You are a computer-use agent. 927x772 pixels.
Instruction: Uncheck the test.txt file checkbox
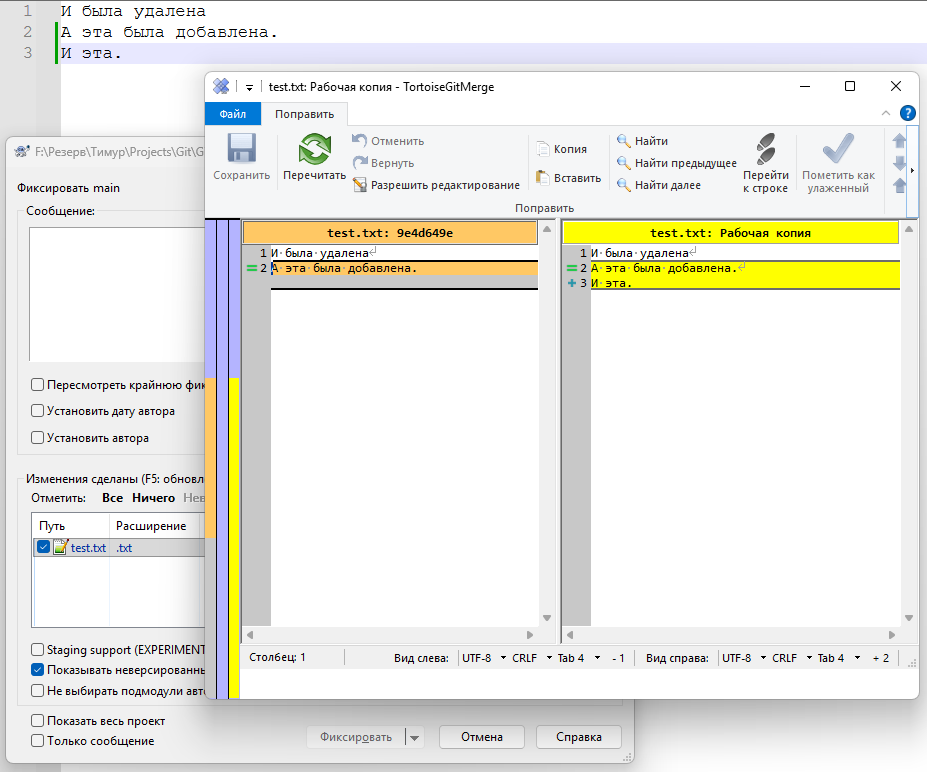43,547
